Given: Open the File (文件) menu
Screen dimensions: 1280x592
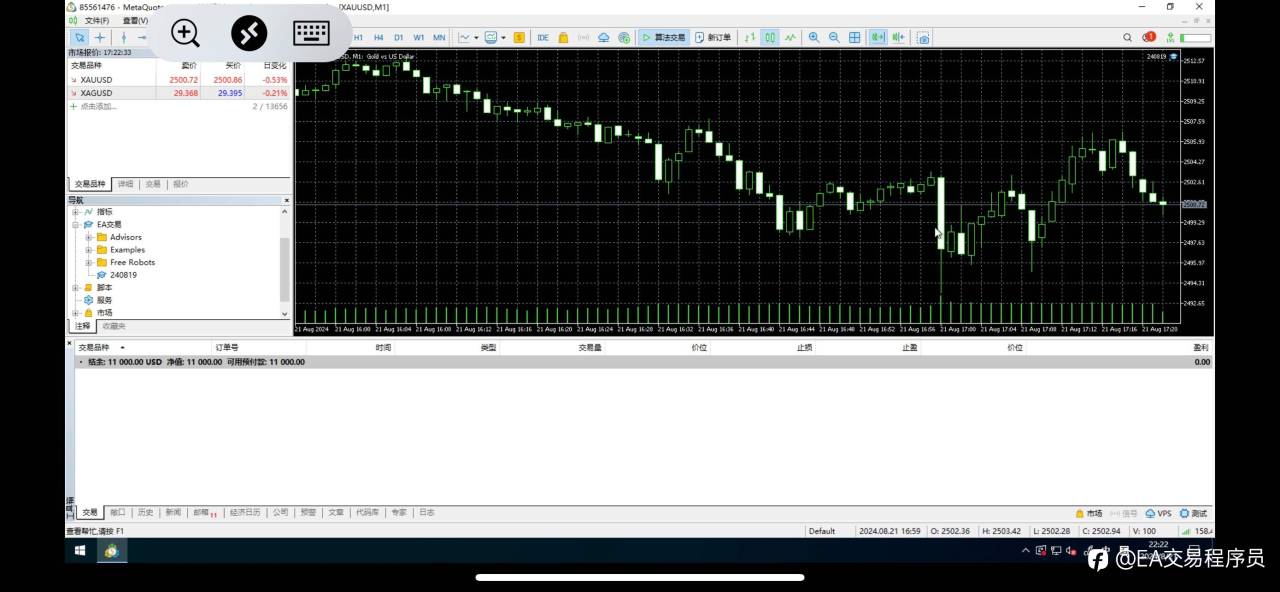Looking at the screenshot, I should click(x=97, y=20).
